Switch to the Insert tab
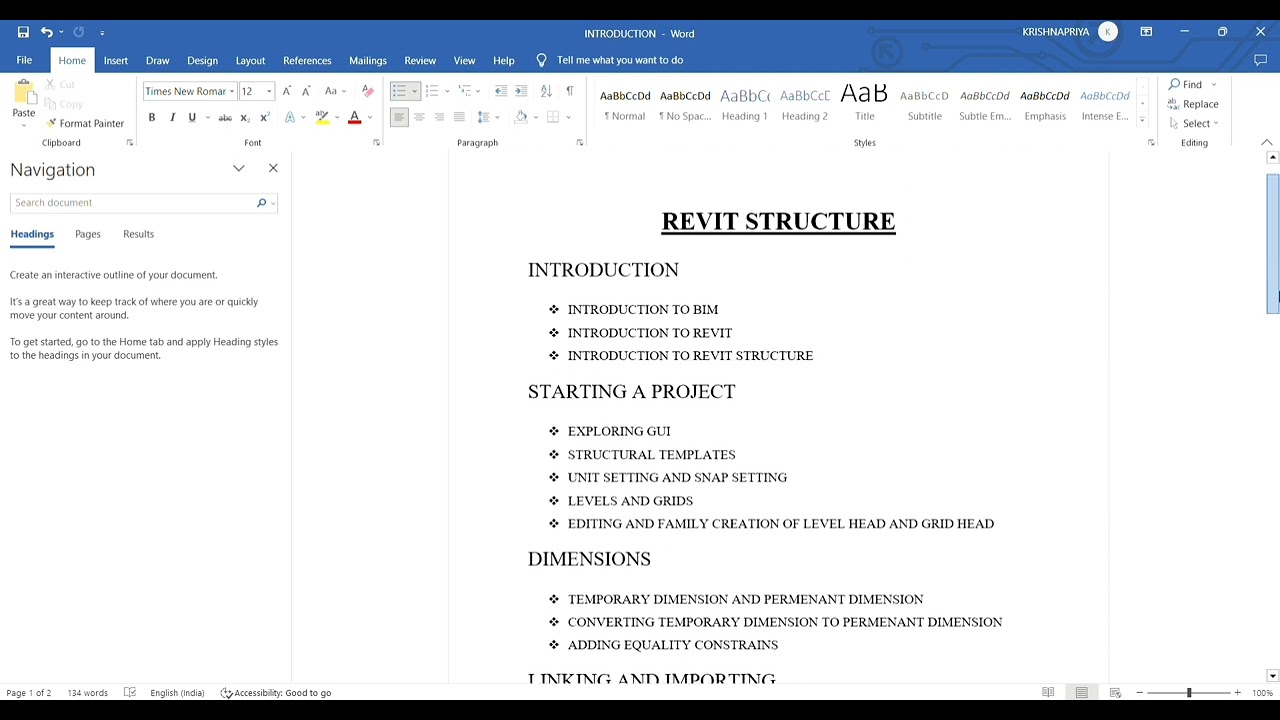 point(116,60)
